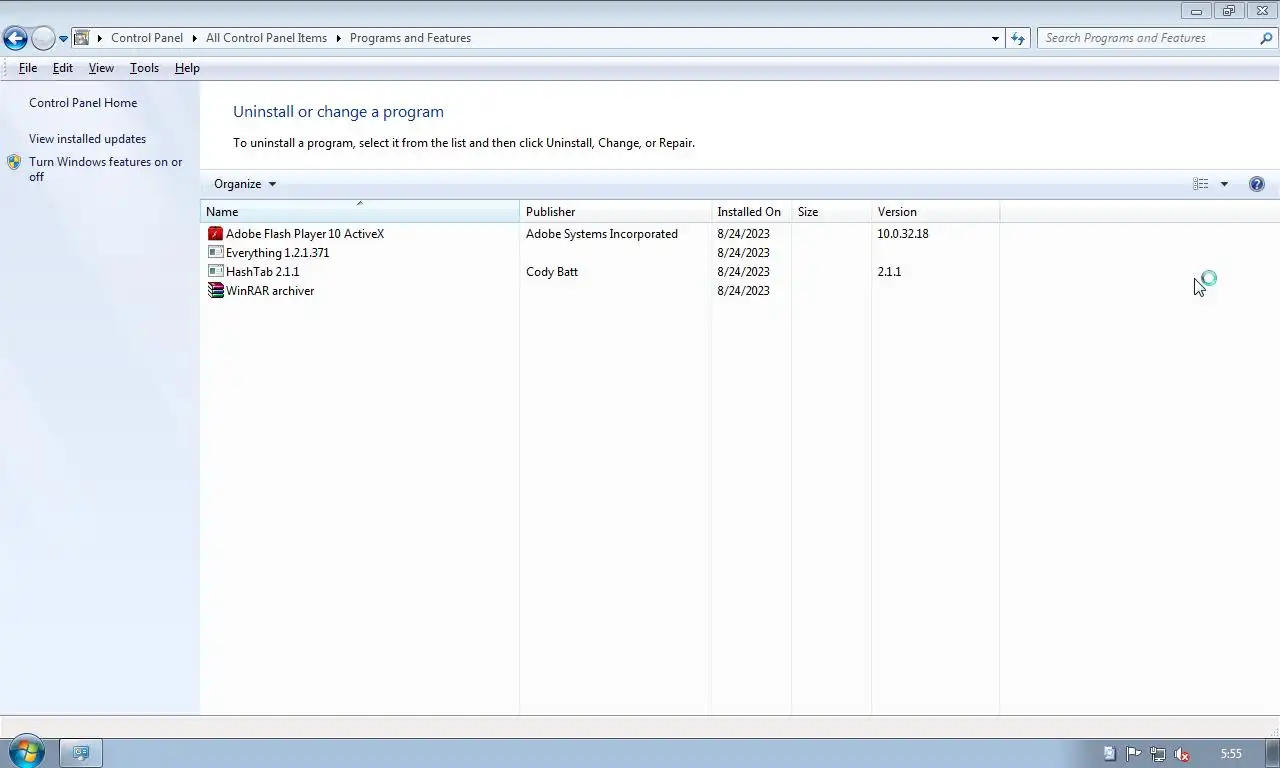Open the Tools menu
Viewport: 1280px width, 768px height.
144,68
